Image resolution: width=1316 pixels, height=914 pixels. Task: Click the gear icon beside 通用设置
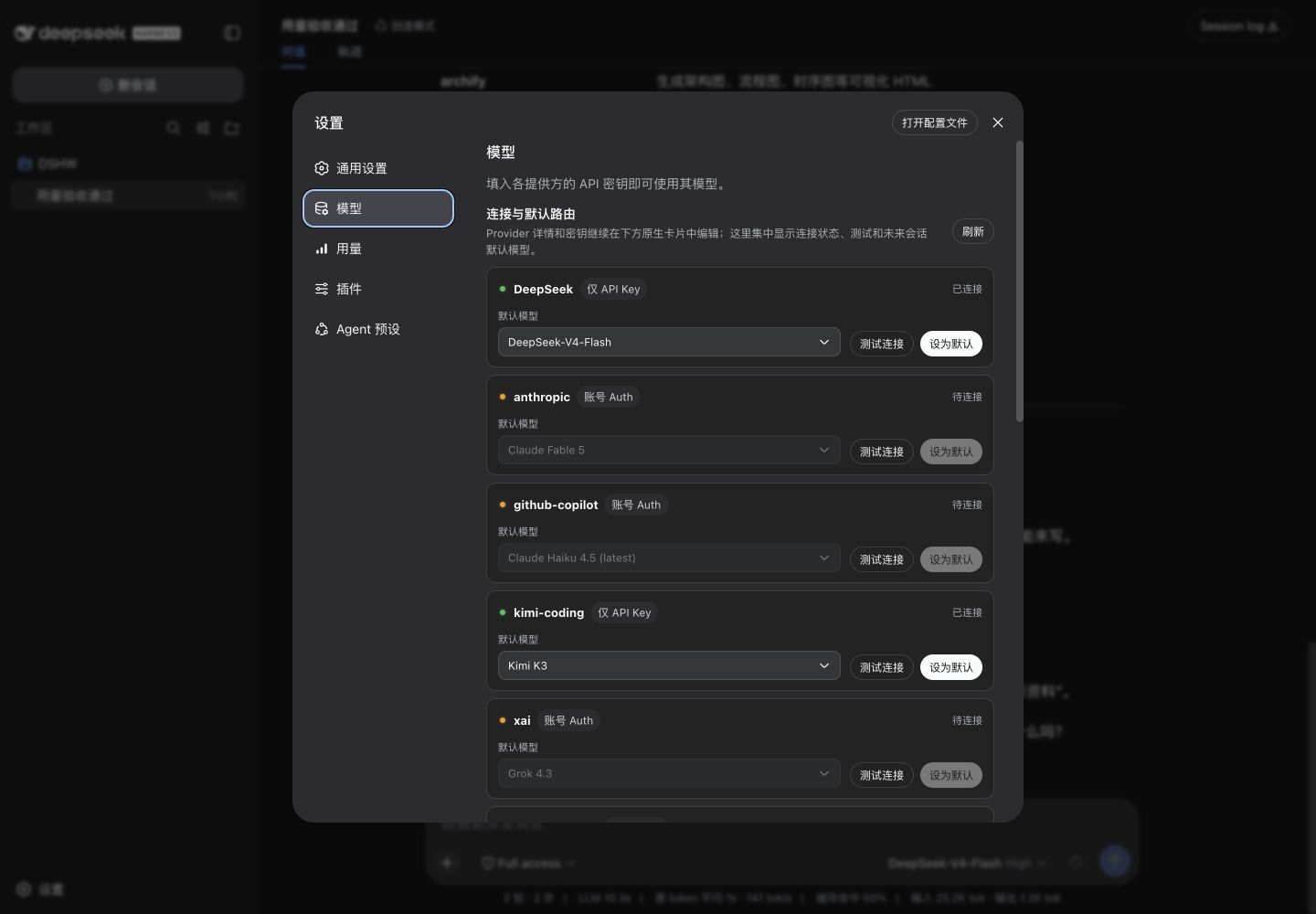tap(322, 168)
